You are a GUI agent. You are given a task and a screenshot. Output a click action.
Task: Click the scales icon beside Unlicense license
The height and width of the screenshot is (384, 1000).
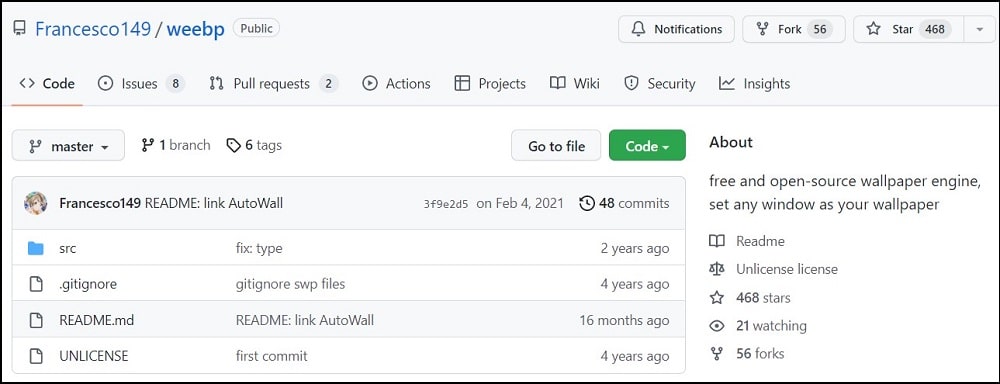[x=717, y=269]
